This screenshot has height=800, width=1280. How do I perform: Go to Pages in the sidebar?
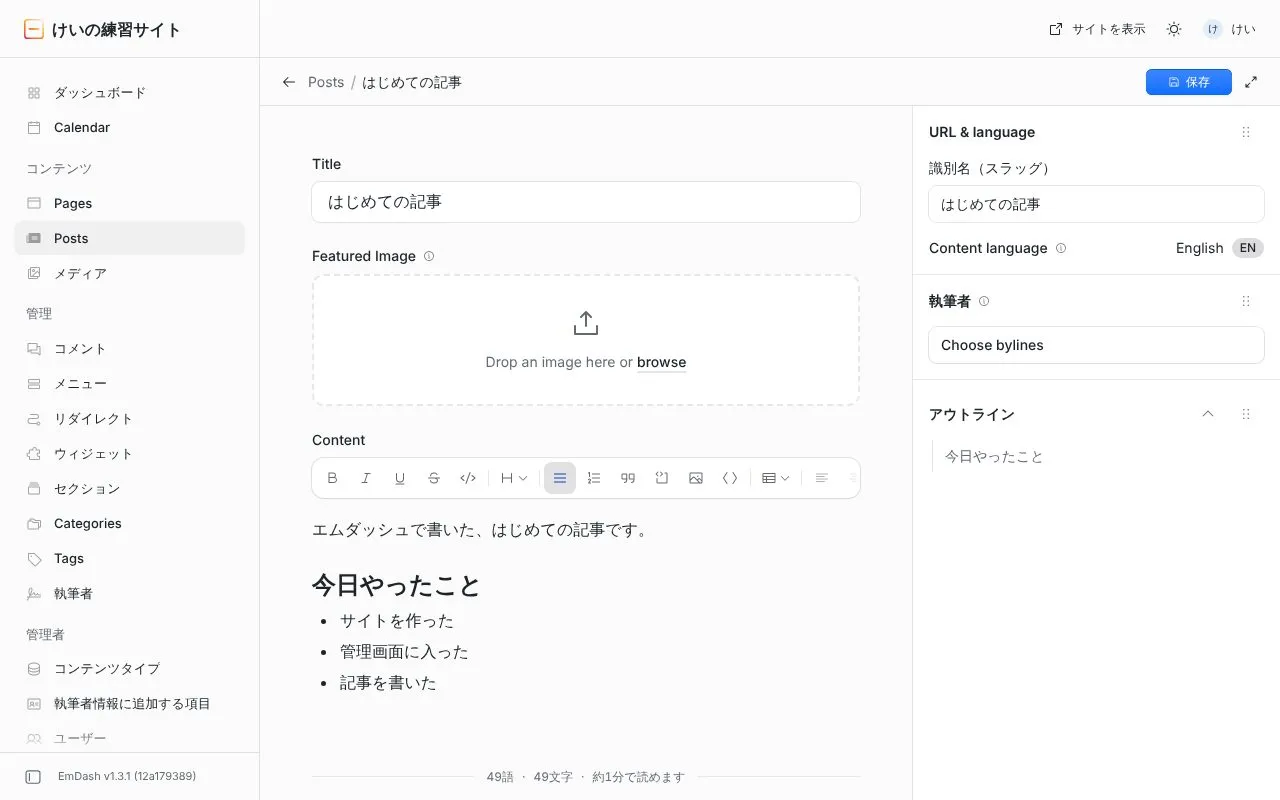pos(129,204)
